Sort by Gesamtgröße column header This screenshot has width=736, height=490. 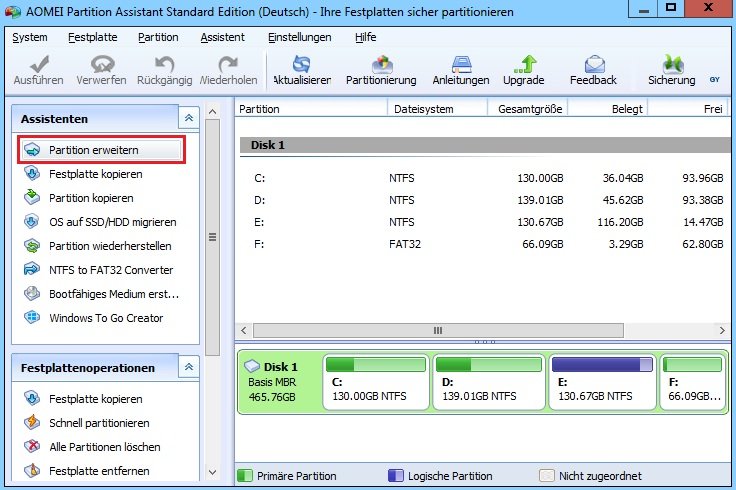click(x=528, y=109)
